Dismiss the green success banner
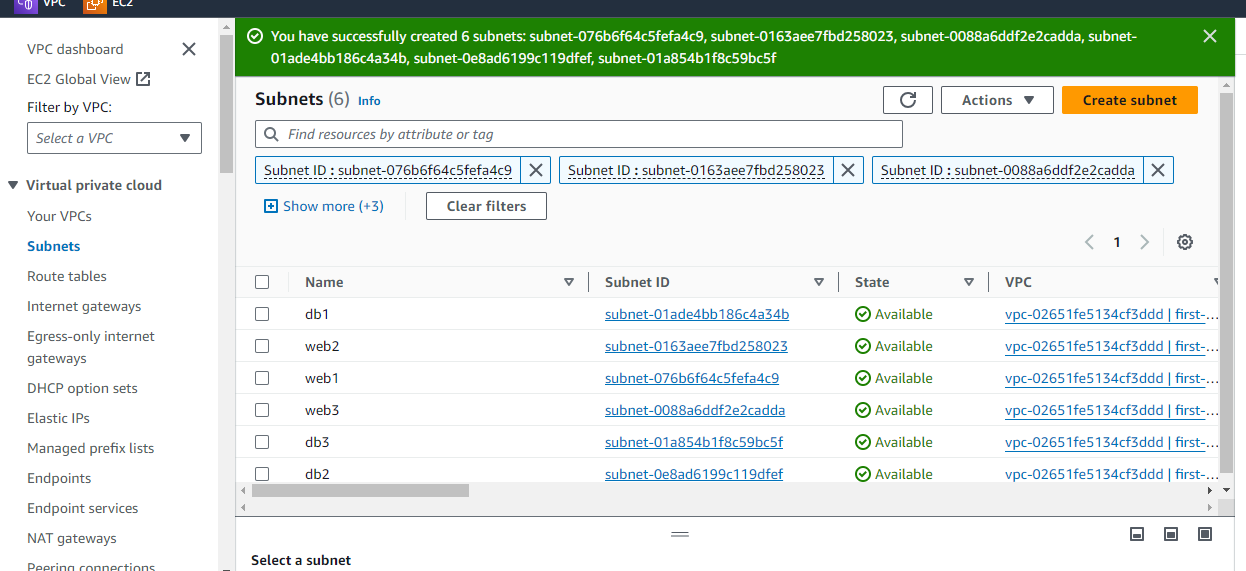Viewport: 1246px width, 571px height. click(1210, 37)
